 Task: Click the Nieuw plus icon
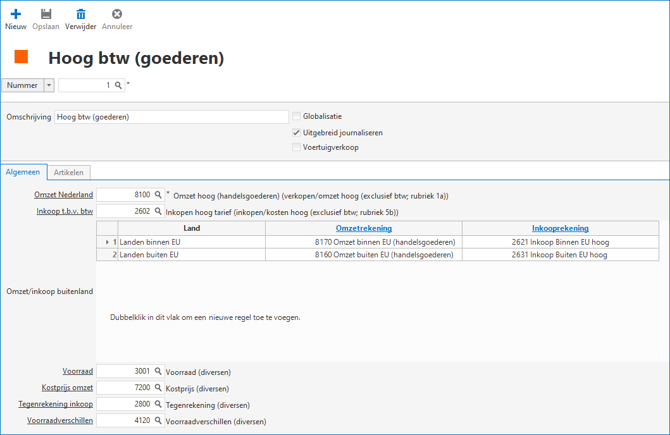point(15,14)
